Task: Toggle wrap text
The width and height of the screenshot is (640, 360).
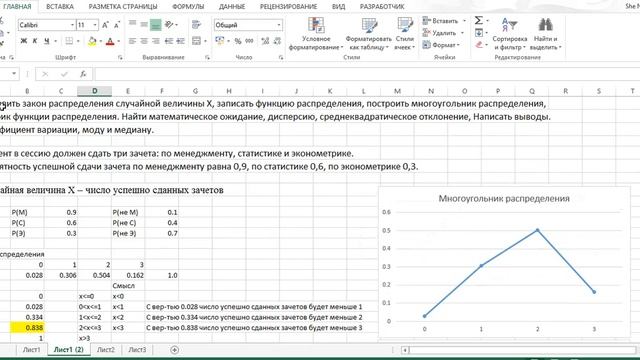Action: pyautogui.click(x=196, y=24)
